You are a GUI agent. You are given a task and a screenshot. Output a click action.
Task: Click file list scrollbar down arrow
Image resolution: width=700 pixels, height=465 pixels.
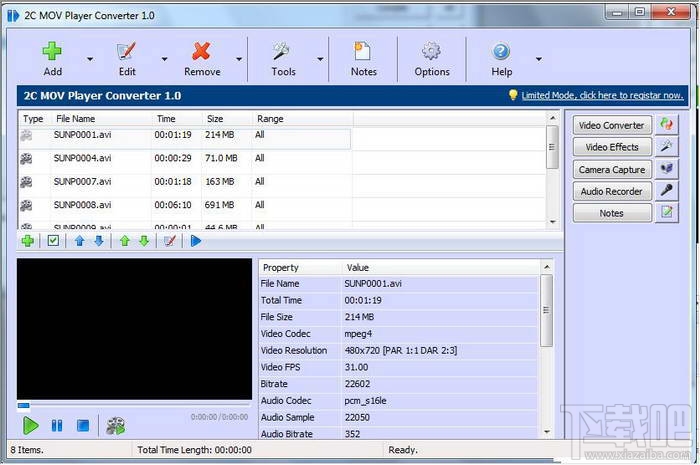pos(553,222)
